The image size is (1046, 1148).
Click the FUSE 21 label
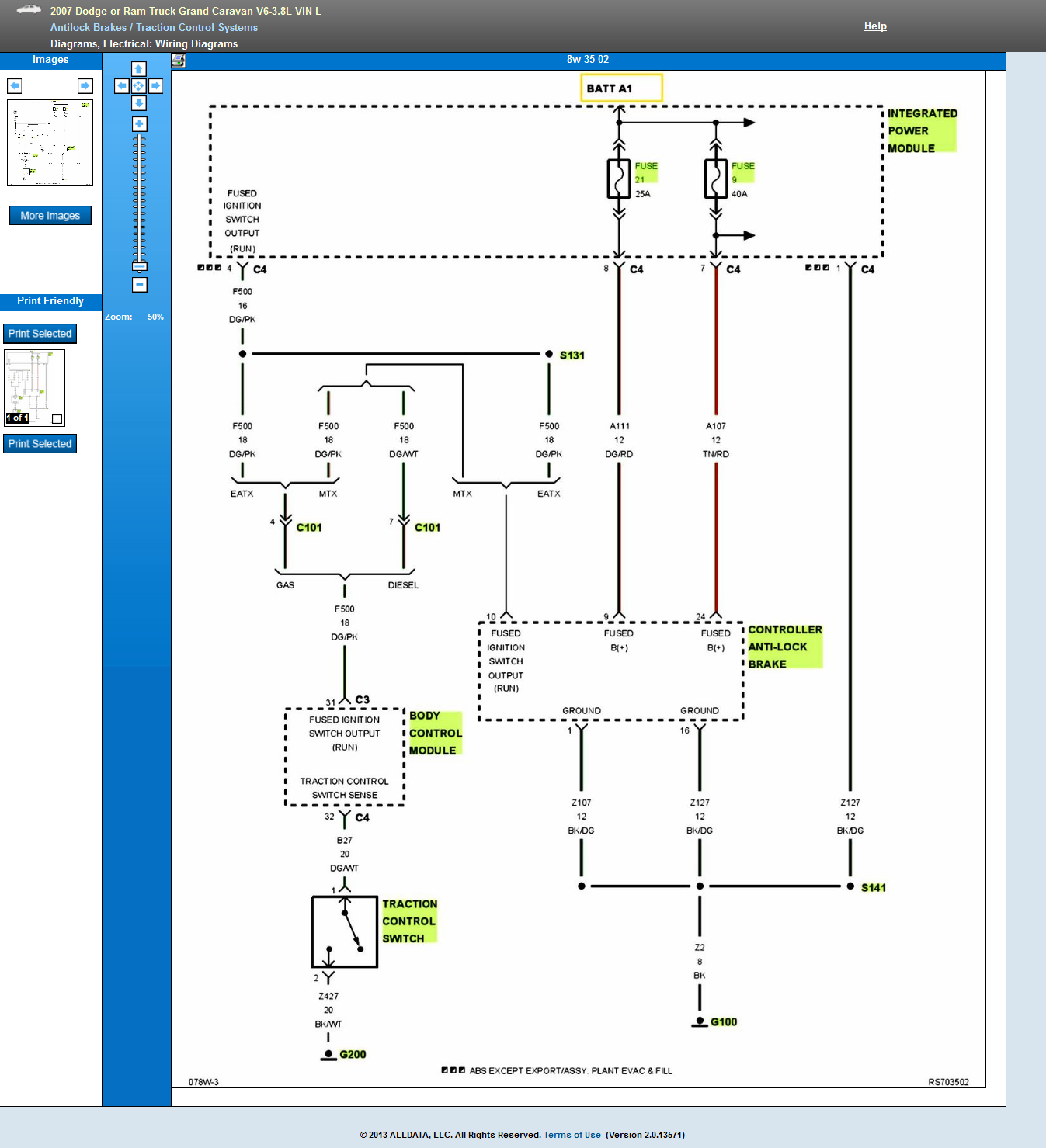coord(645,172)
